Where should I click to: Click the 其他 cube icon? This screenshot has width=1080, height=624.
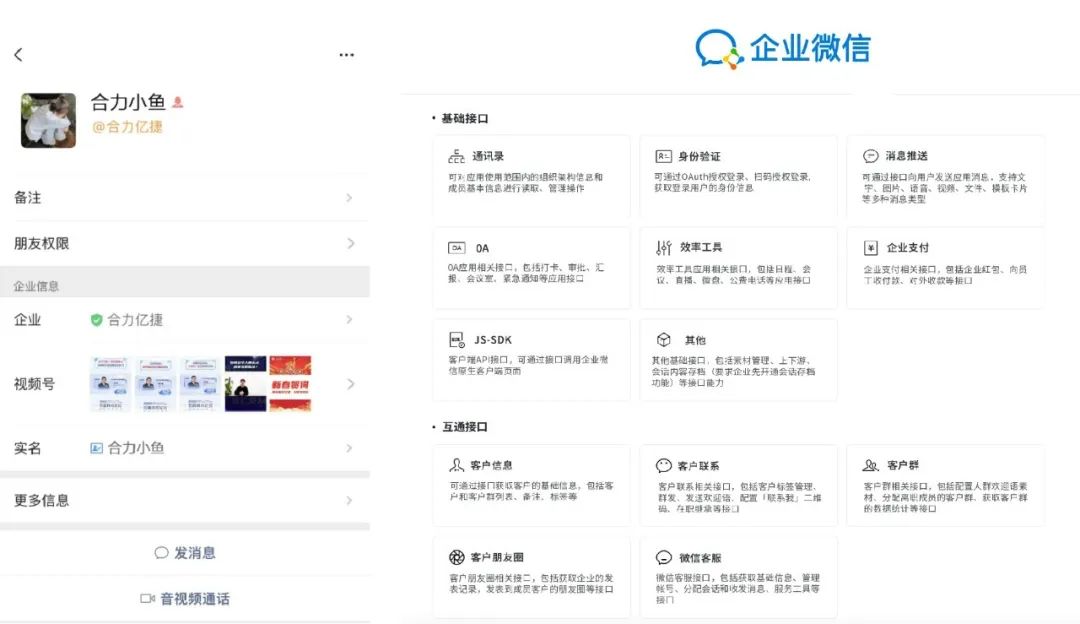[x=663, y=340]
